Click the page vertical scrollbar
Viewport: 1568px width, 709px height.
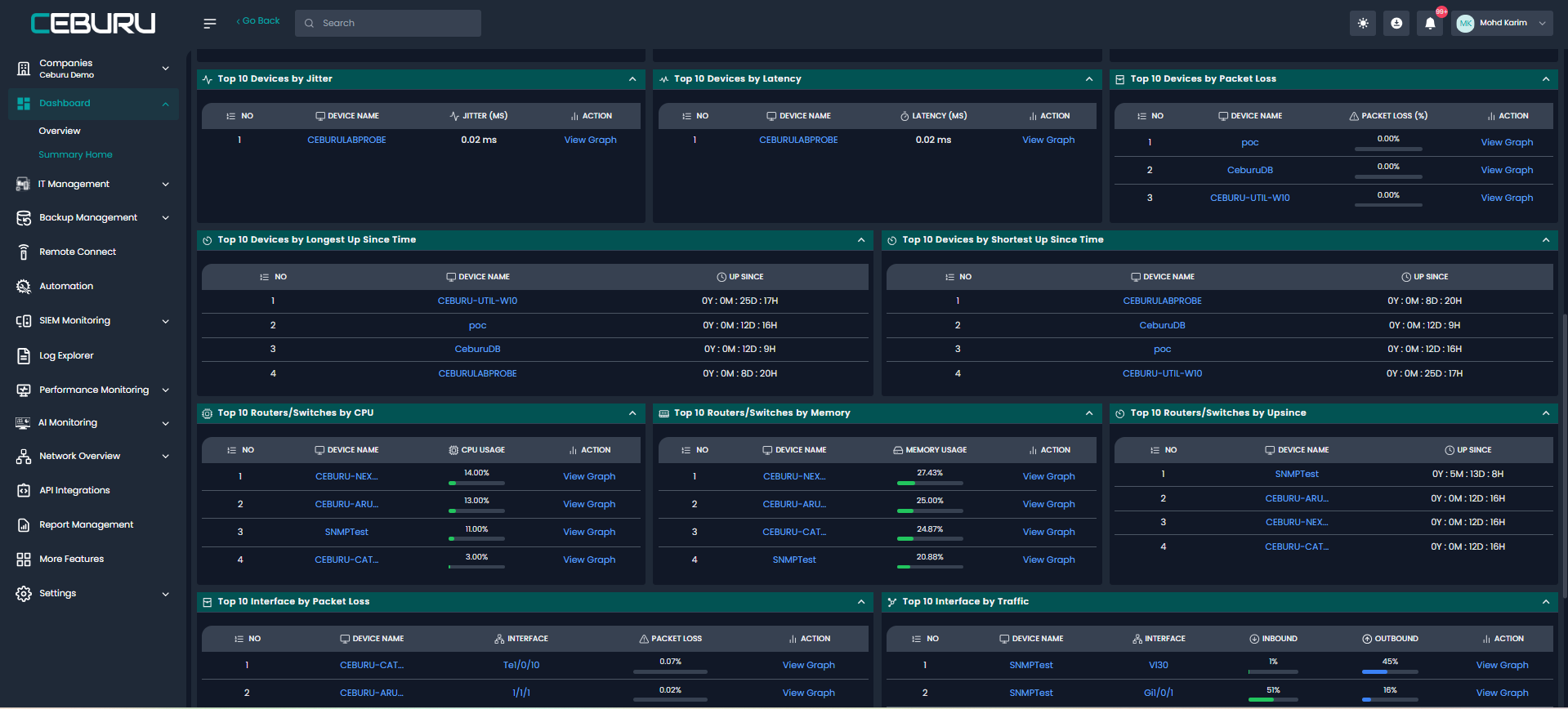click(x=1565, y=457)
